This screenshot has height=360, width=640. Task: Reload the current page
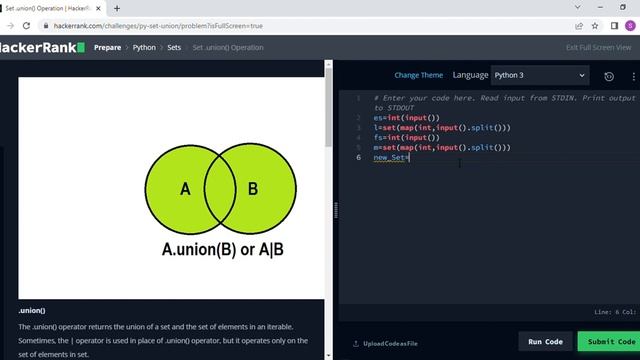point(27,26)
